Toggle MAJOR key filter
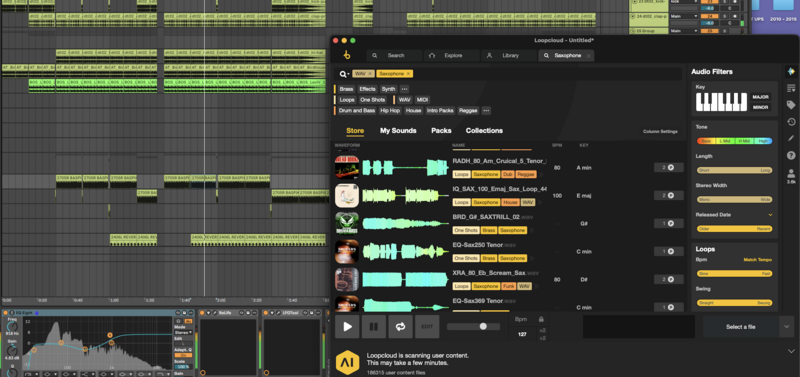 click(760, 97)
